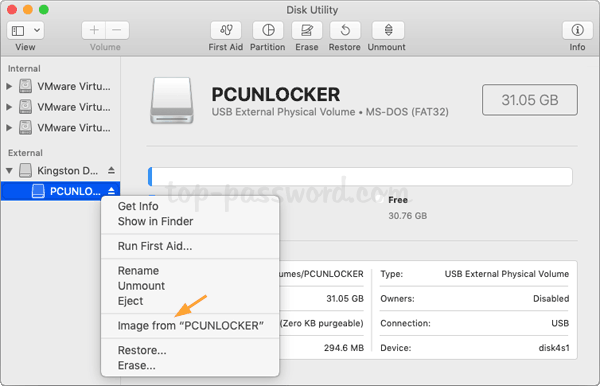Viewport: 600px width, 386px height.
Task: Open the View sidebar dropdown
Action: [25, 30]
